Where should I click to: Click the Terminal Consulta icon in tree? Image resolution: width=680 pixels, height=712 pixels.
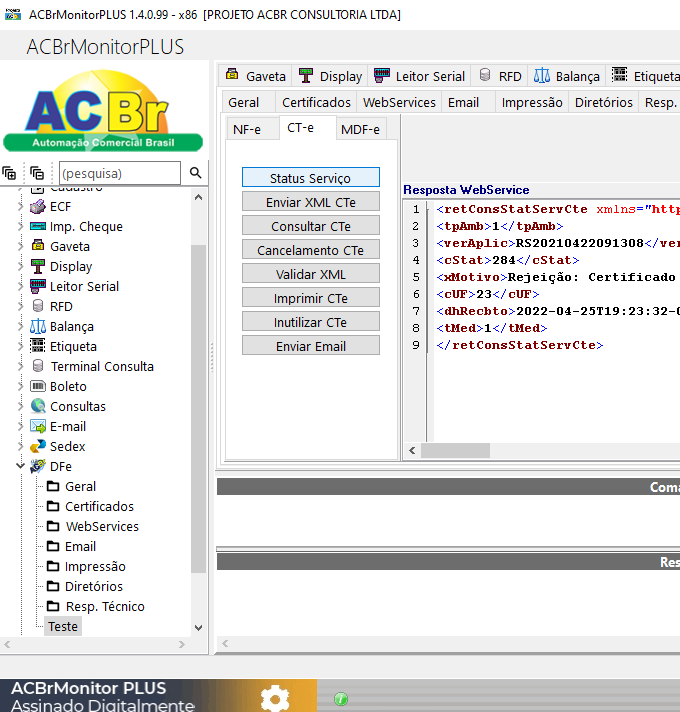(x=38, y=366)
